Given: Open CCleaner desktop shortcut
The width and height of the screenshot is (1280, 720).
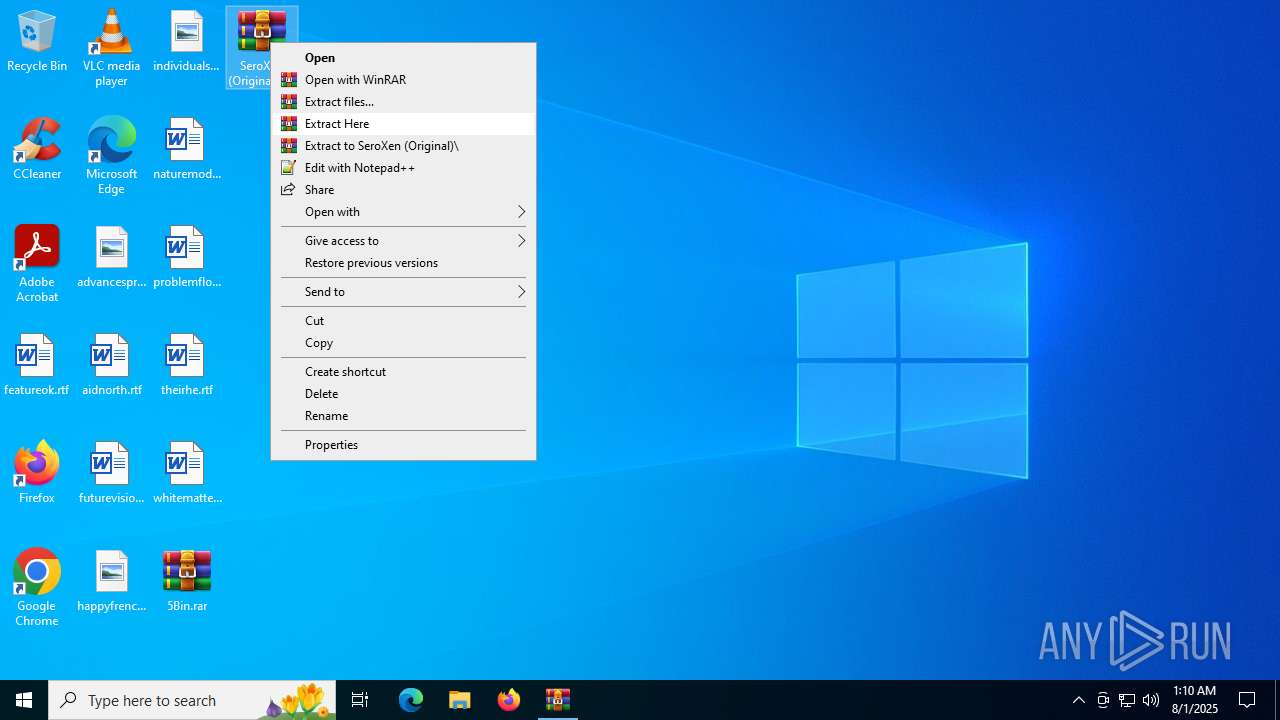Looking at the screenshot, I should [x=37, y=150].
